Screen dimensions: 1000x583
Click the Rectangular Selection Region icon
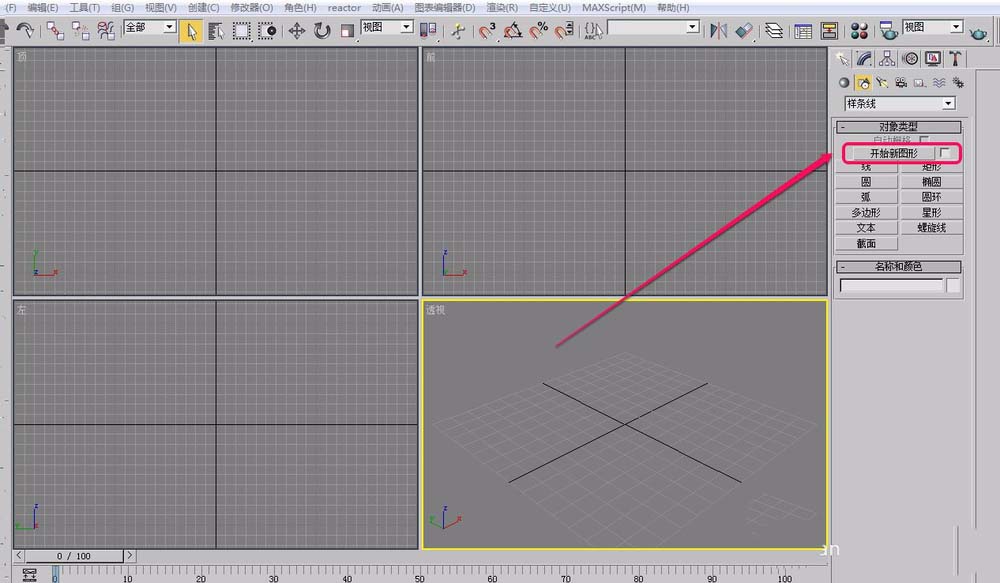242,31
